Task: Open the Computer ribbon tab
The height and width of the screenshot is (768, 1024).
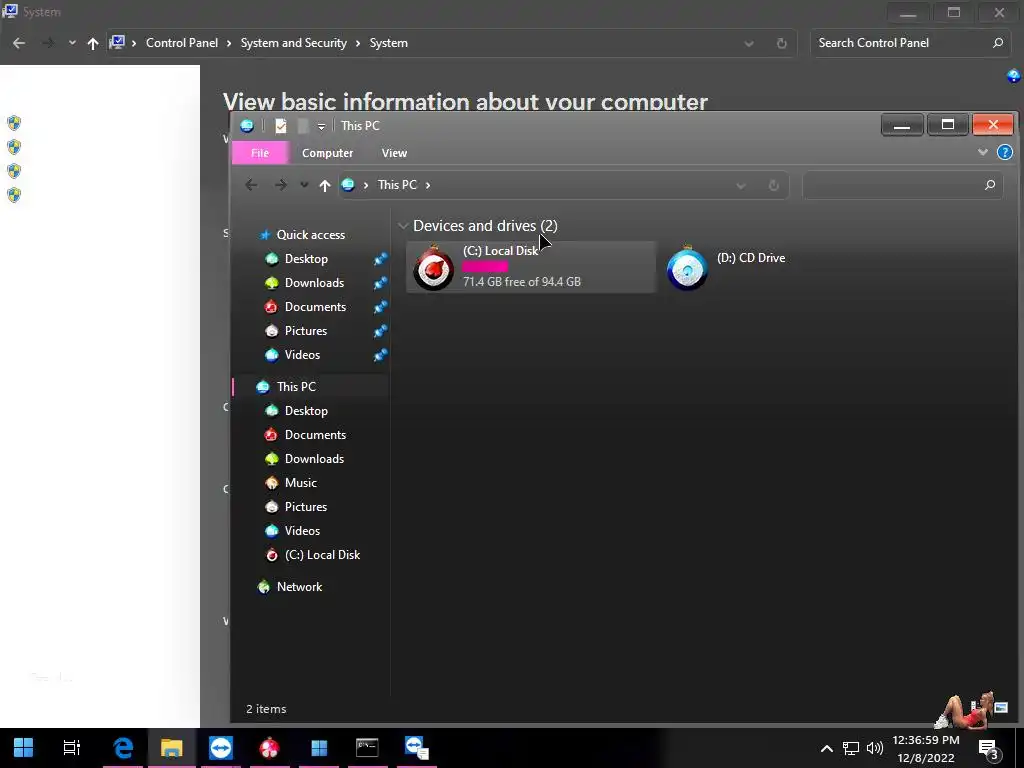Action: coord(327,153)
